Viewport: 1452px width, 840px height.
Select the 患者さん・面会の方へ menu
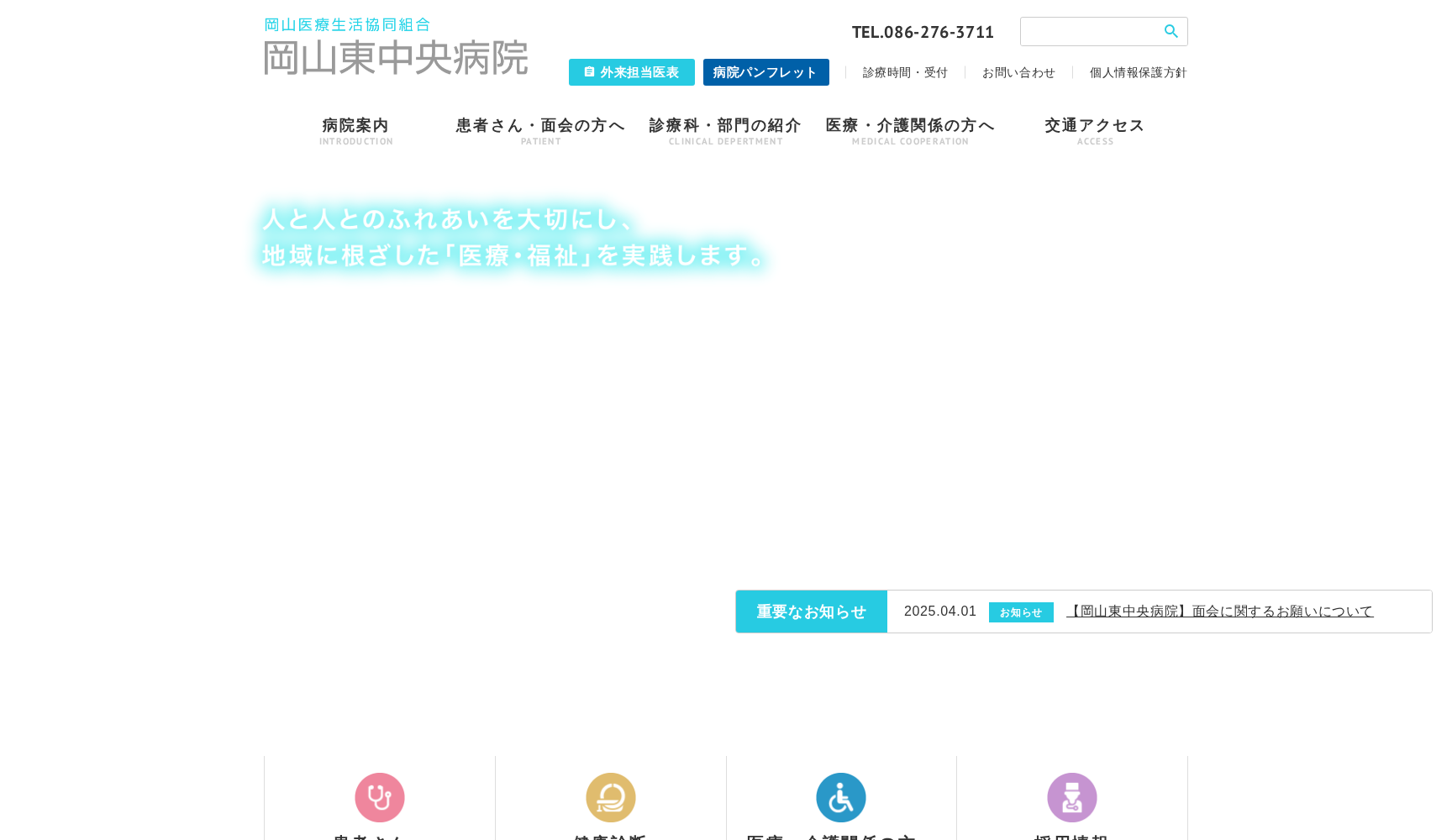tap(540, 124)
